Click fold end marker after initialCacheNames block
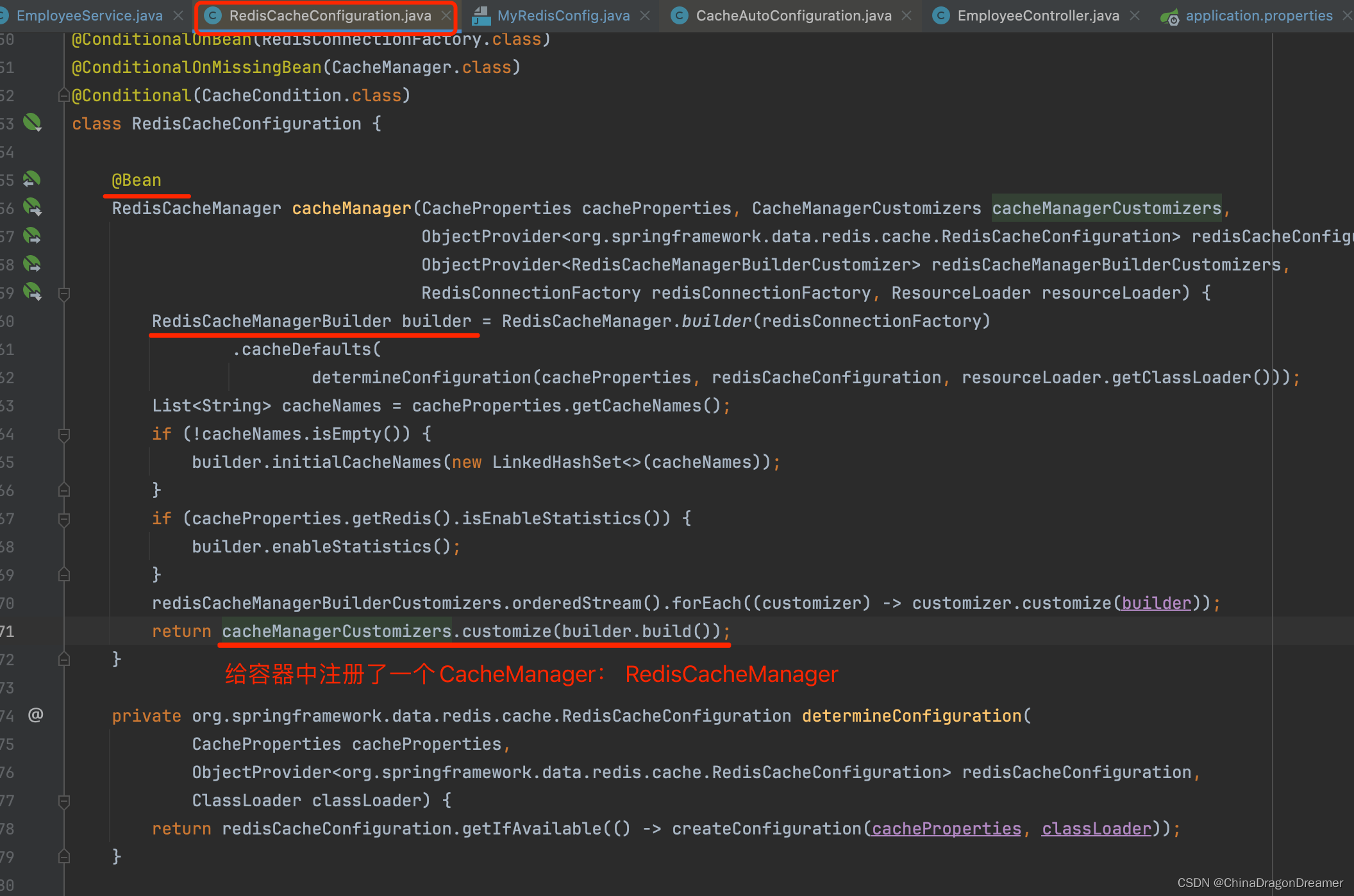This screenshot has height=896, width=1354. pos(64,490)
